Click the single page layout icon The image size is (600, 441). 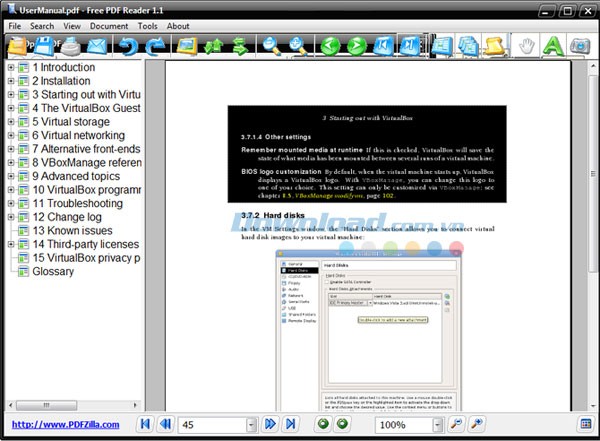point(442,46)
